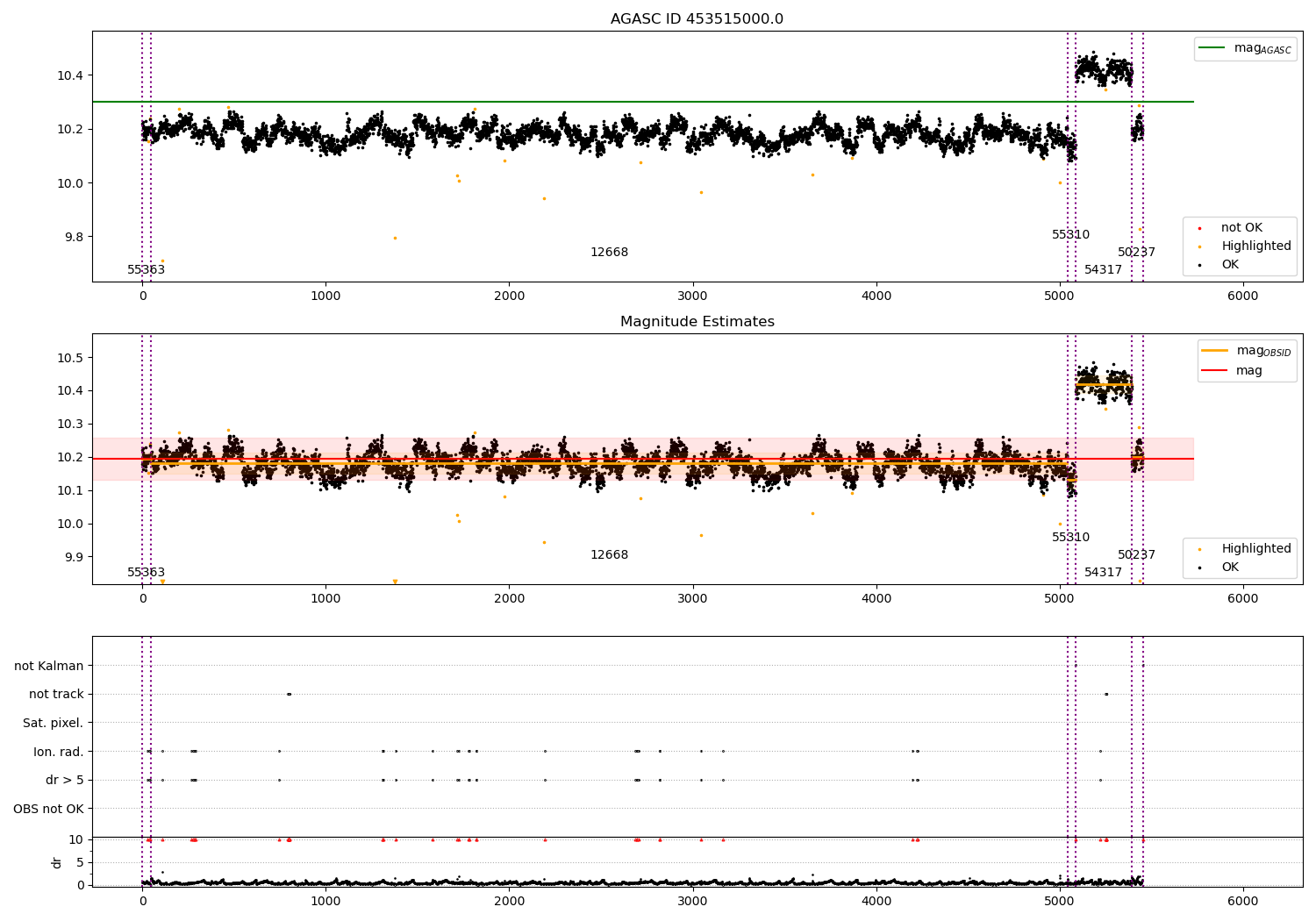The image size is (1316, 921).
Task: Click the 'OBS not OK' row label
Action: (48, 809)
